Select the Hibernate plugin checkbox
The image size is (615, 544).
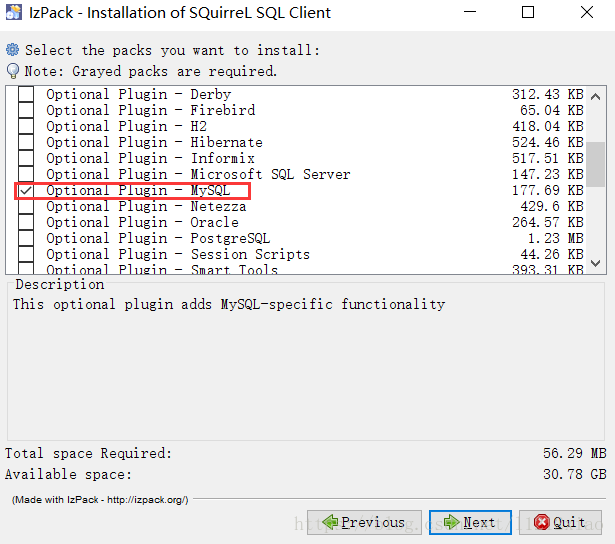[x=26, y=142]
